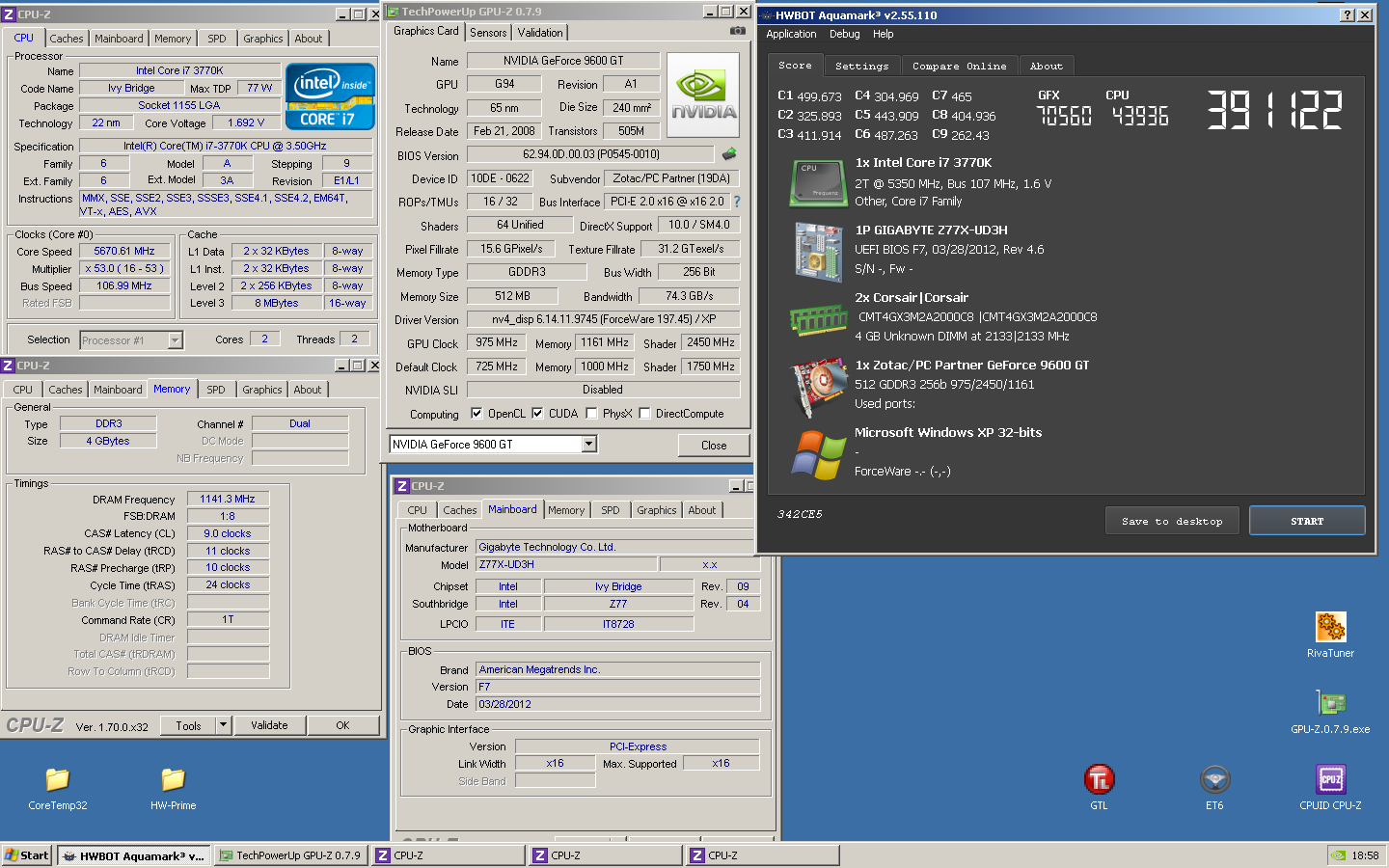Switch to Score tab in Aquamark
This screenshot has width=1389, height=868.
[x=795, y=65]
